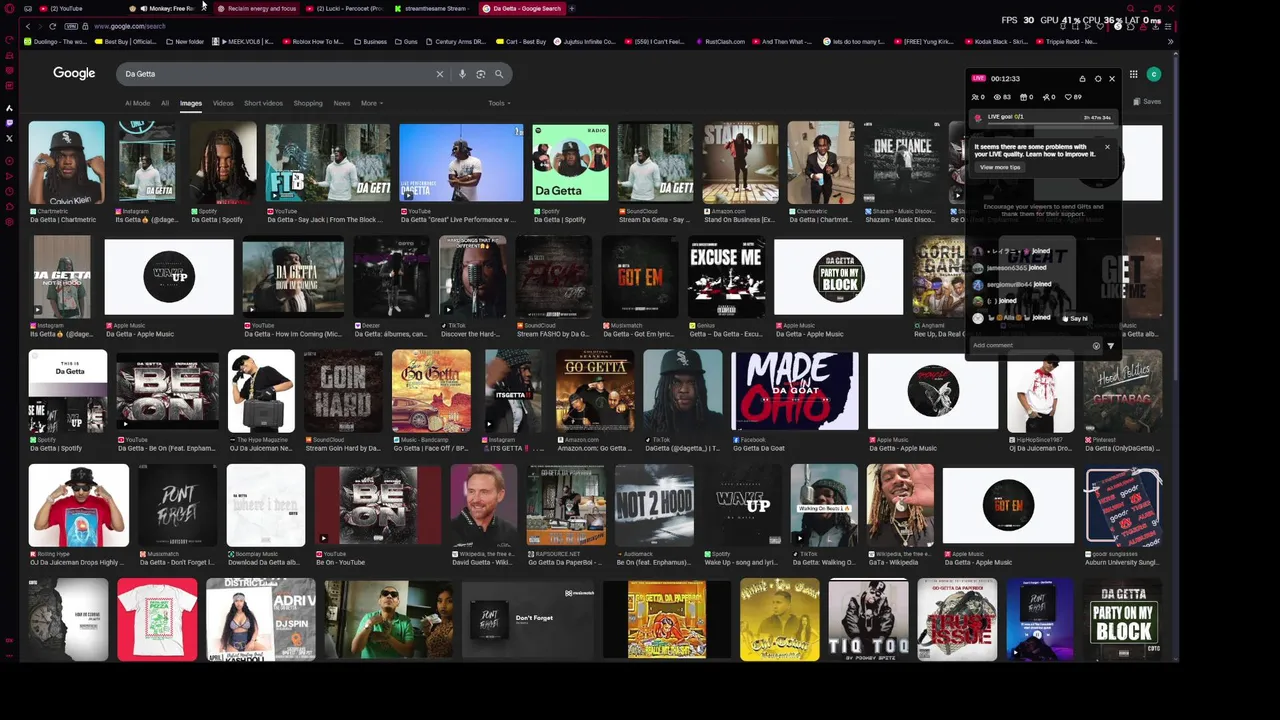Open the GOIN HARD SoundCloud image
The width and height of the screenshot is (1280, 720).
343,390
